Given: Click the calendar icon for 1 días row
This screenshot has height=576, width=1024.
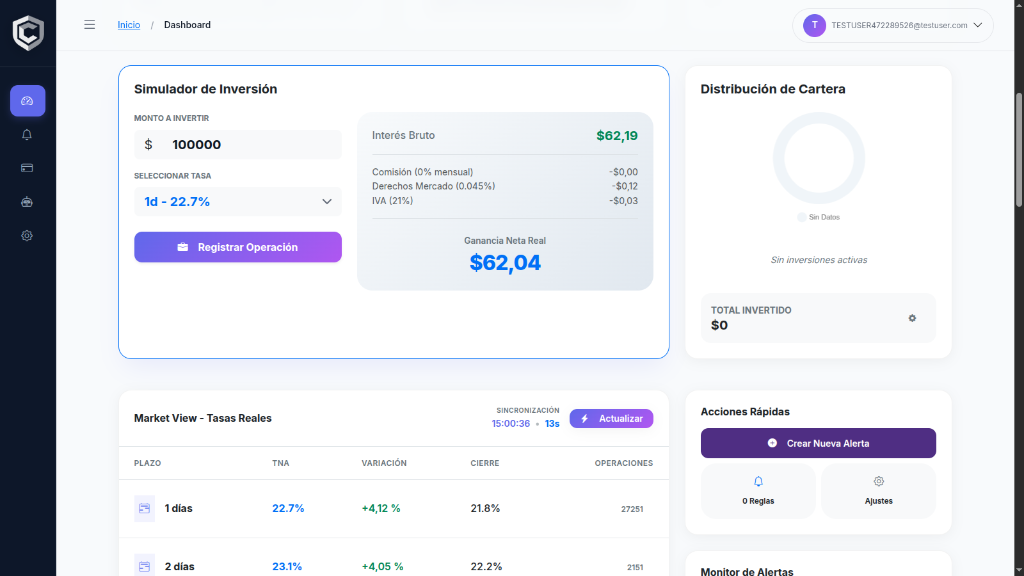Looking at the screenshot, I should (x=144, y=508).
